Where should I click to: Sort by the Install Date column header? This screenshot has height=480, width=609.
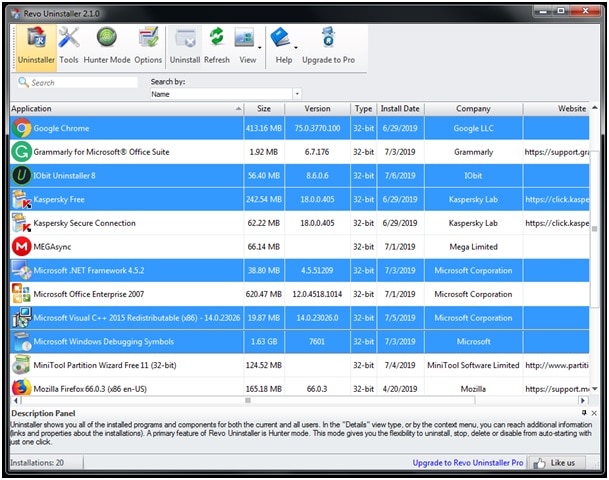tap(400, 109)
